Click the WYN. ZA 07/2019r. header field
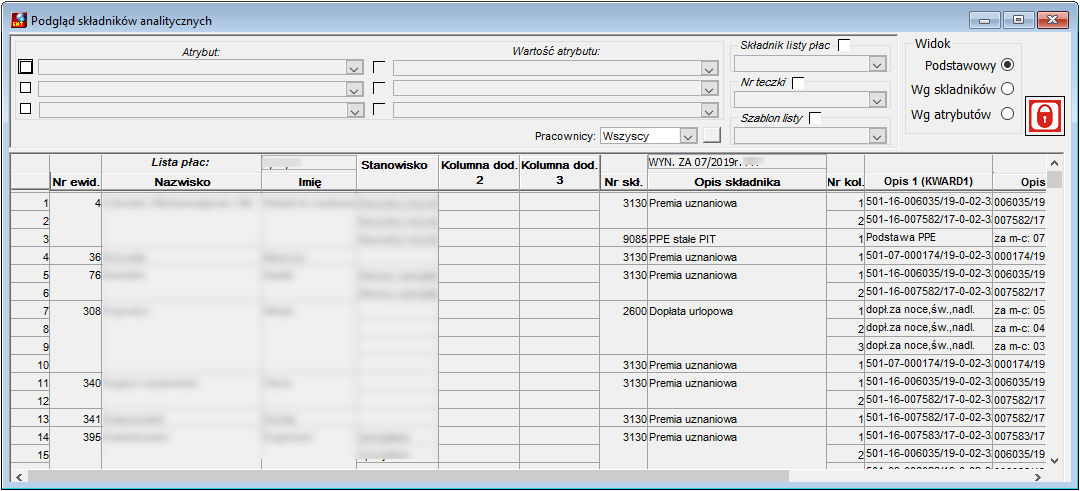 (x=736, y=163)
